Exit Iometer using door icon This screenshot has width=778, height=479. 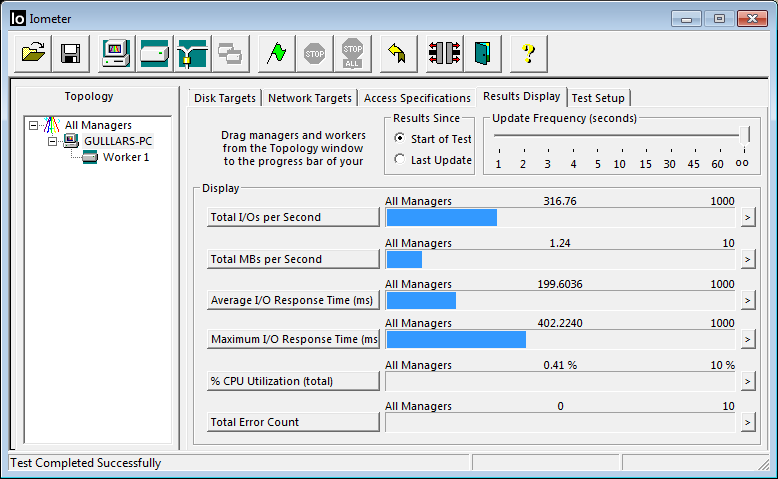tap(483, 53)
